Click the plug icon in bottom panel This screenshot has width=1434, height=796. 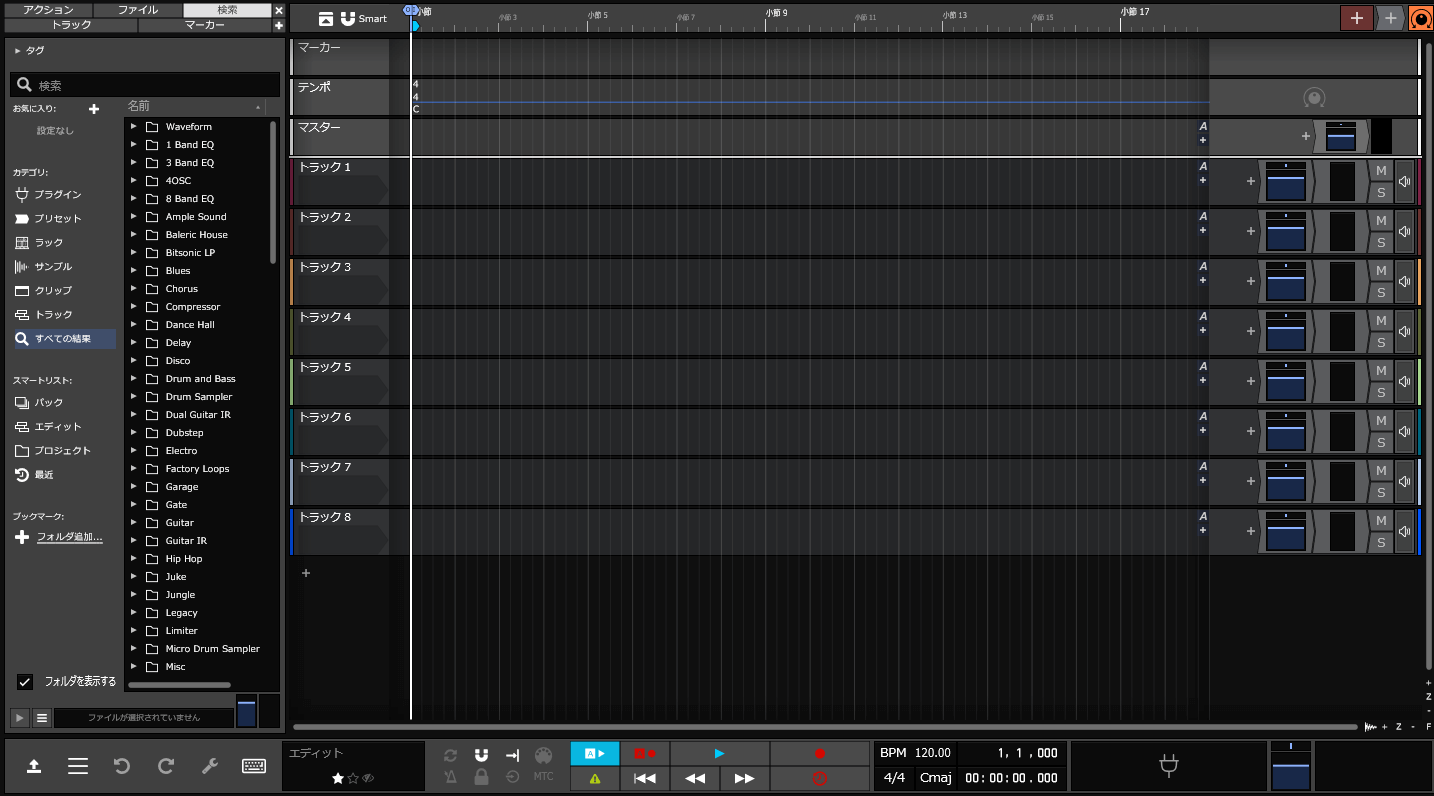[1167, 766]
